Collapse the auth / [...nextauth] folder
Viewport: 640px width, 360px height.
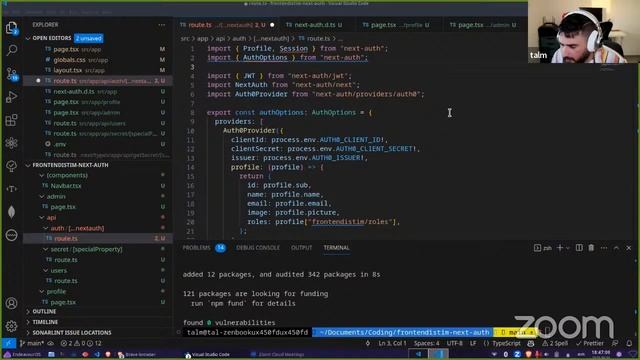click(77, 228)
